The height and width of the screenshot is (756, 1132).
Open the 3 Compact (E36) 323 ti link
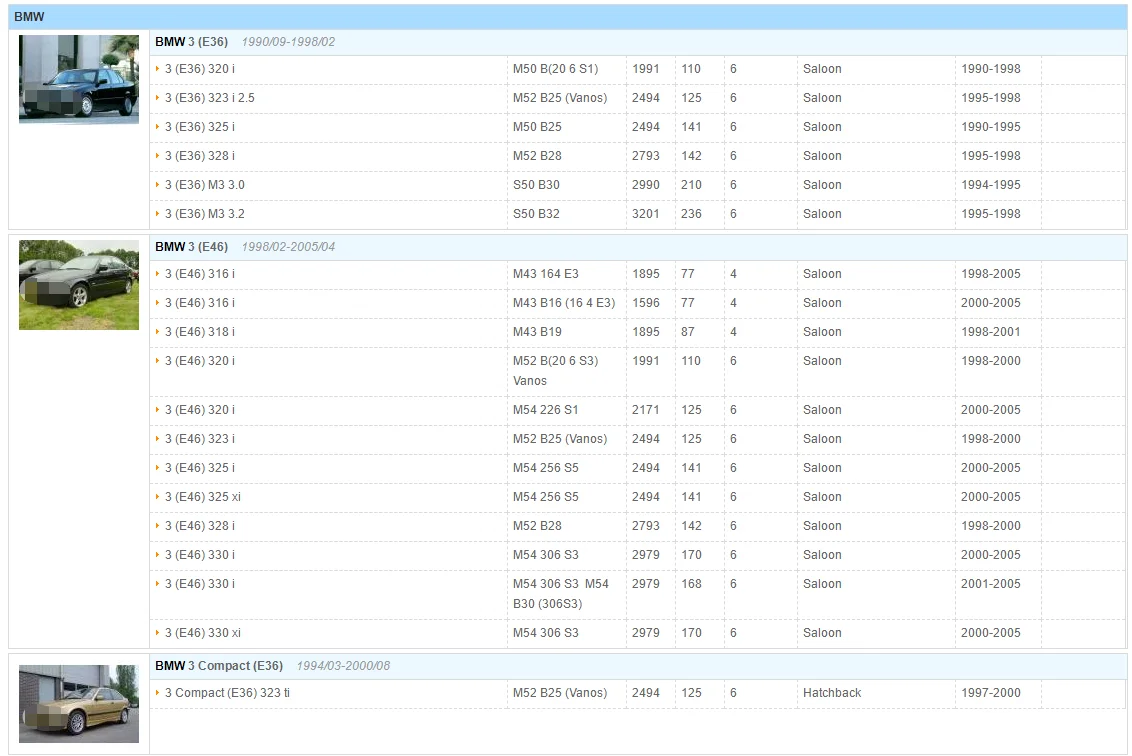[x=227, y=693]
